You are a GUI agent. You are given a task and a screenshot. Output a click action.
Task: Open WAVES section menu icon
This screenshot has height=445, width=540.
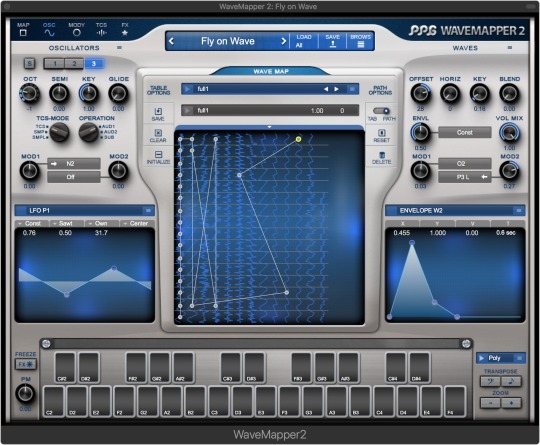click(510, 48)
